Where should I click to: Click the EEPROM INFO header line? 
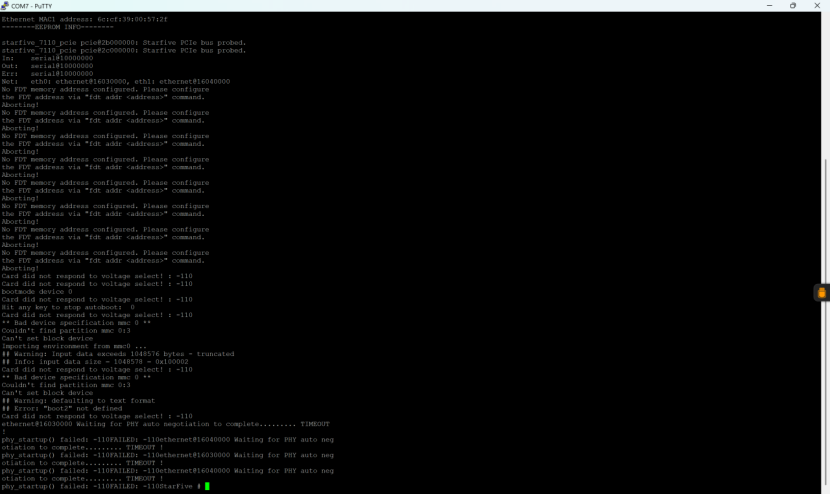pyautogui.click(x=64, y=27)
